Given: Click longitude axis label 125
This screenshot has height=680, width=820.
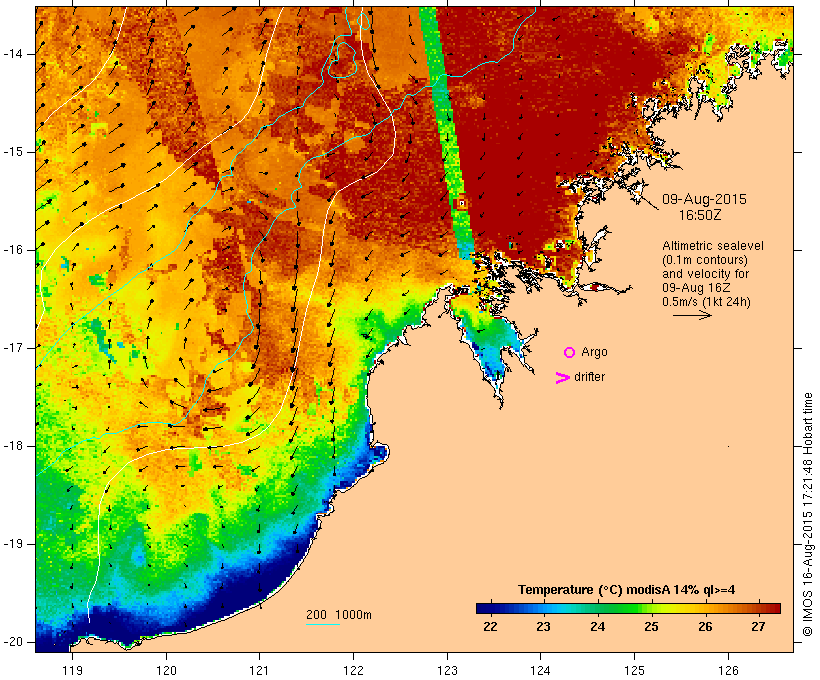Looking at the screenshot, I should [635, 671].
